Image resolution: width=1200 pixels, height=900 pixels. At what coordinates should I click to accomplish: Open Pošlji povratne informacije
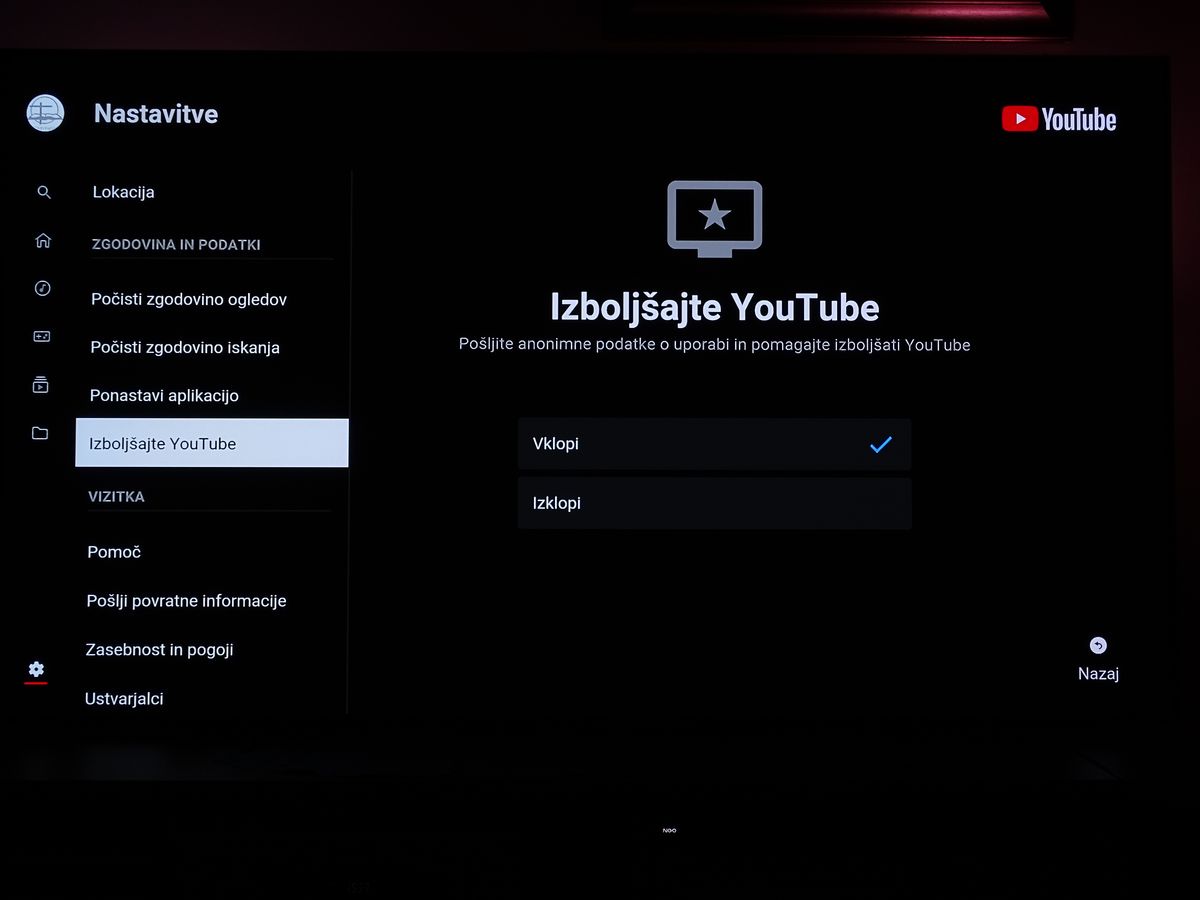(x=186, y=601)
